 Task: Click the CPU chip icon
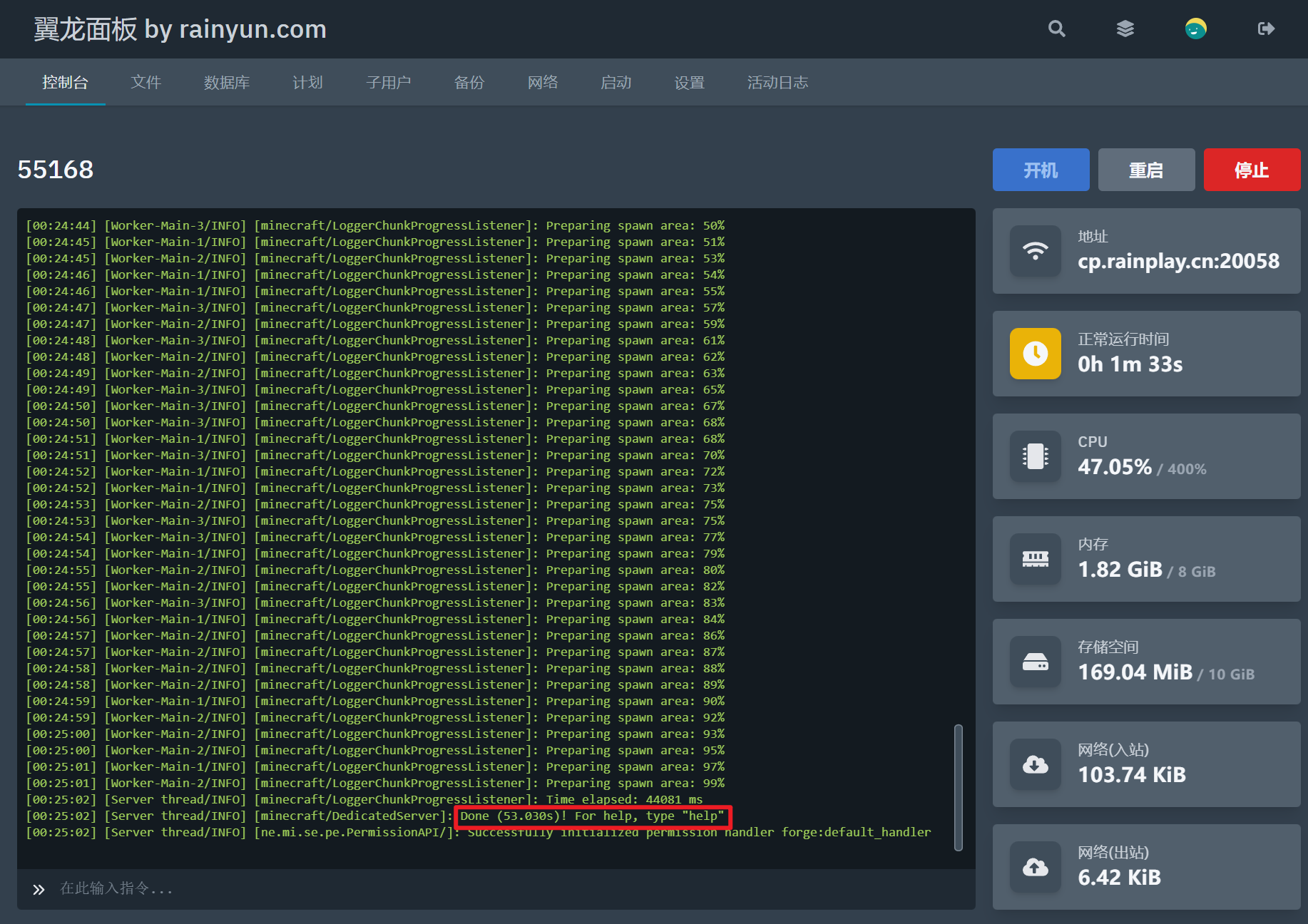point(1036,456)
